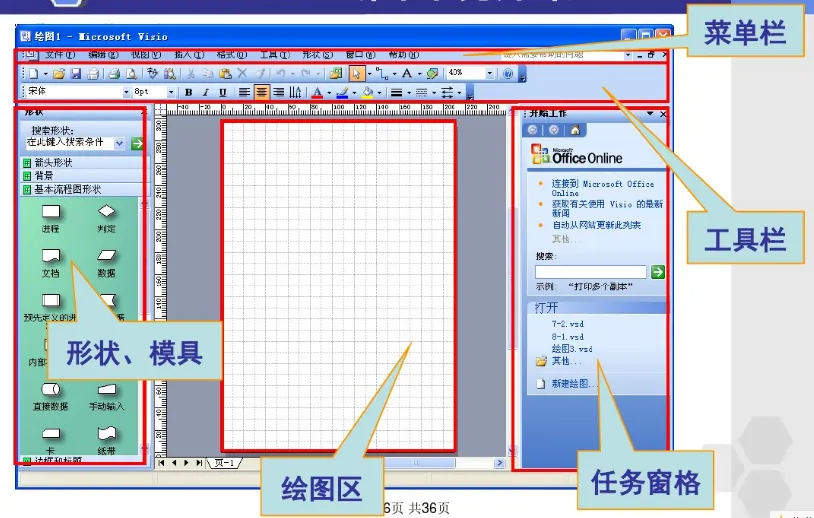The width and height of the screenshot is (814, 518).
Task: Click the Copy toolbar icon
Action: pyautogui.click(x=208, y=74)
